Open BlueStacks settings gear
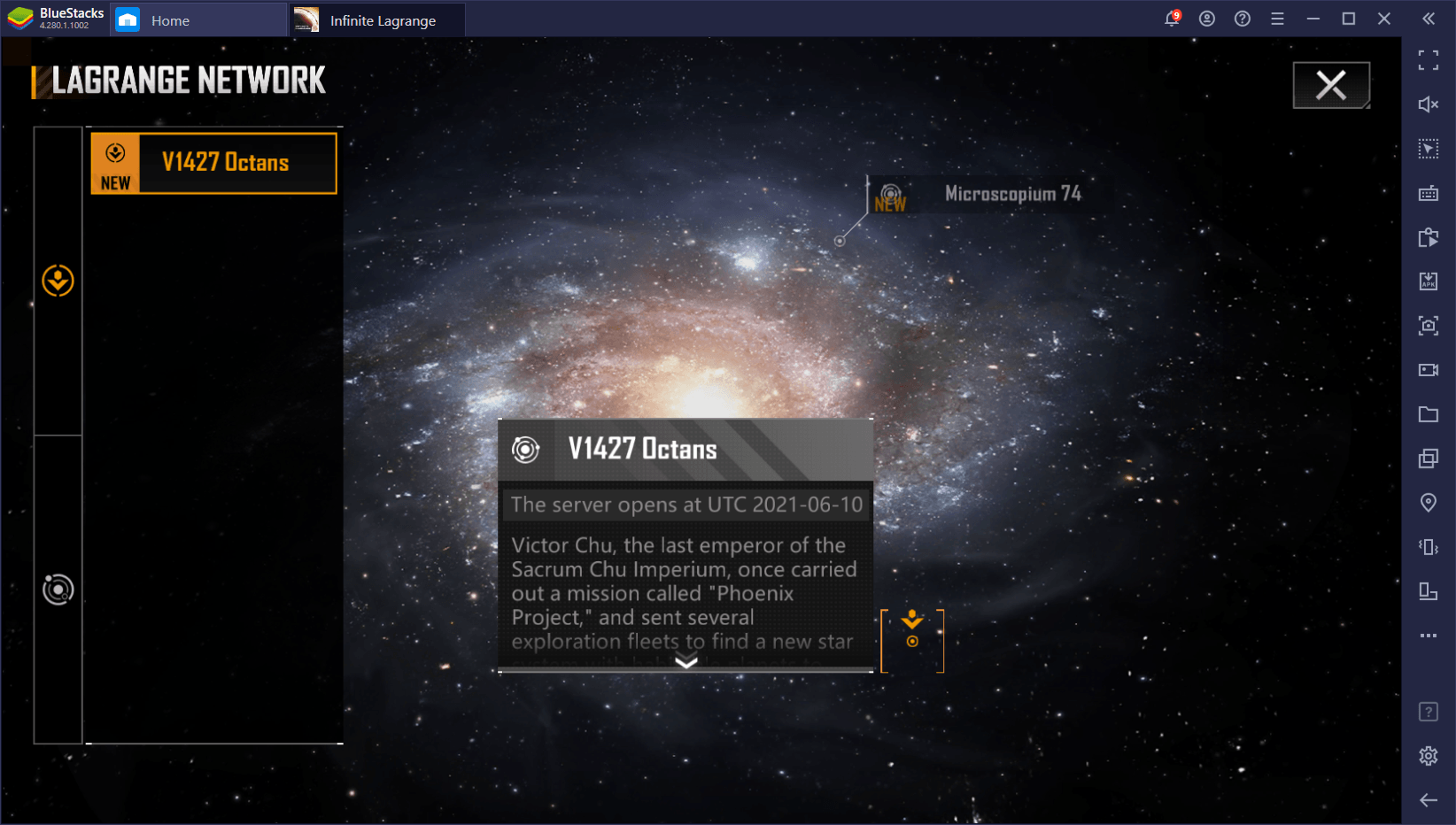This screenshot has height=825, width=1456. tap(1429, 756)
